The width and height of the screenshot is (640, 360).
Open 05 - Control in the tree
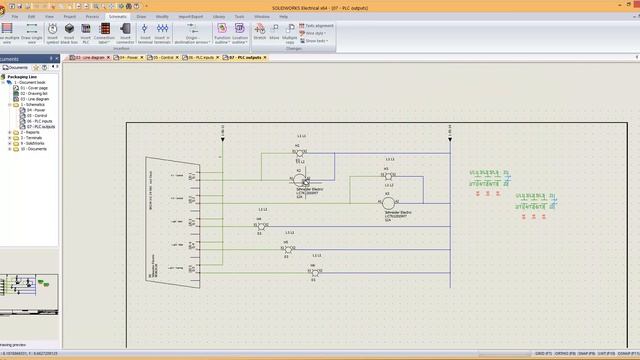[x=37, y=116]
